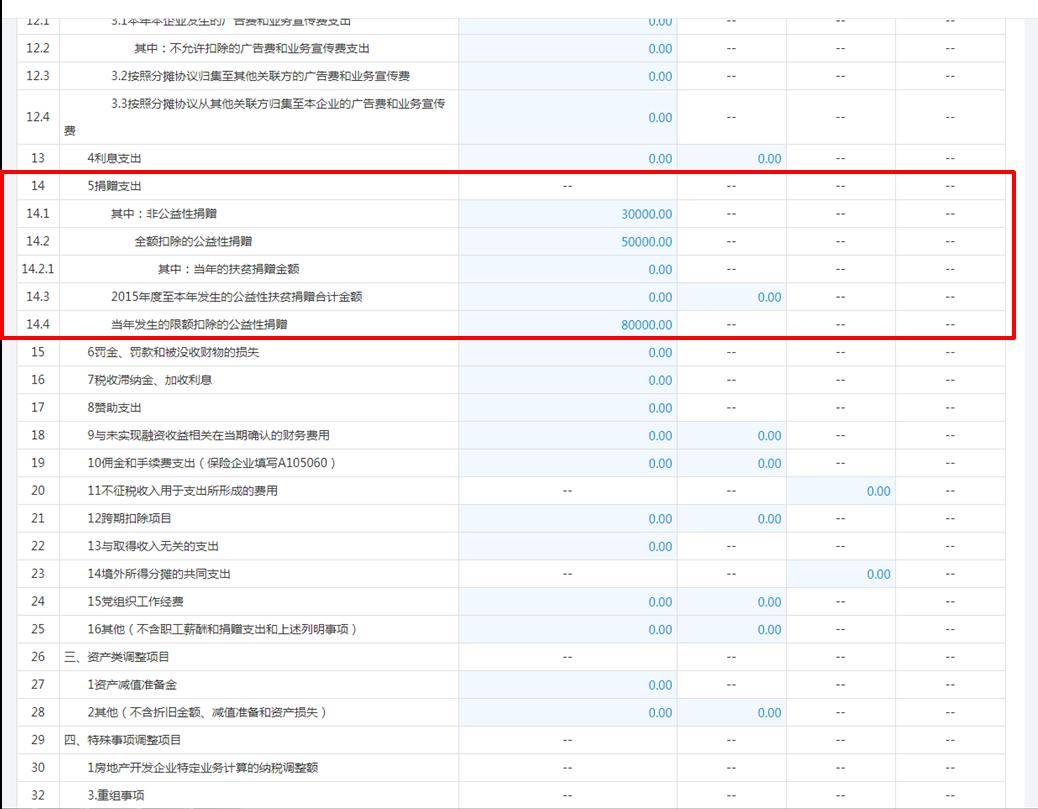Click first amount field for 党组织工作经费
Viewport: 1038px width, 809px height.
click(x=568, y=602)
